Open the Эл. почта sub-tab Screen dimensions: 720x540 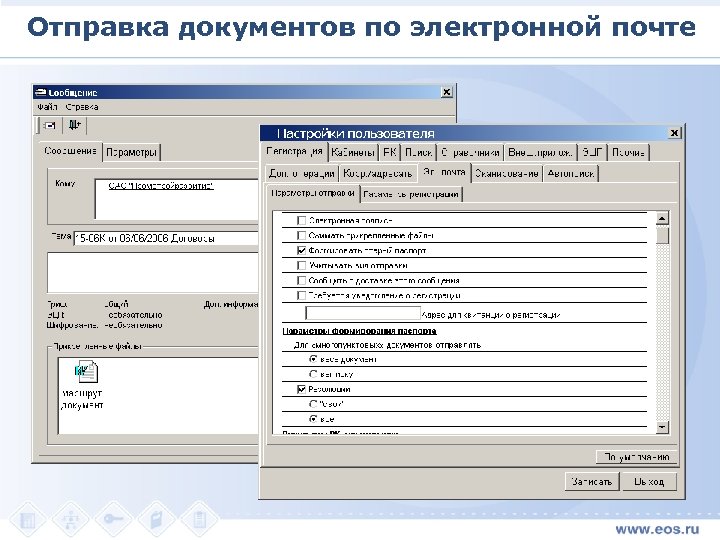pos(444,172)
